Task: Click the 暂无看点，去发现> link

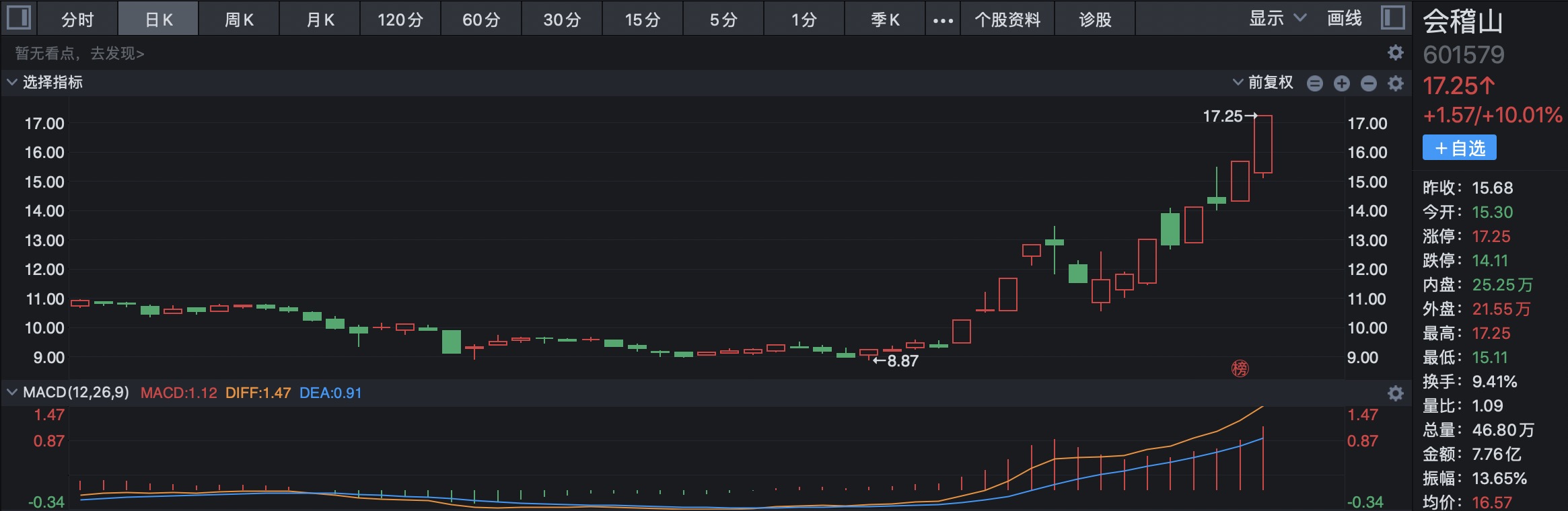Action: [79, 53]
